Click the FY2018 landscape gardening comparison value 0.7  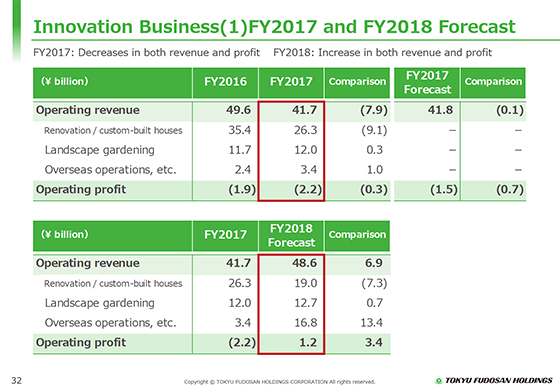tap(375, 303)
